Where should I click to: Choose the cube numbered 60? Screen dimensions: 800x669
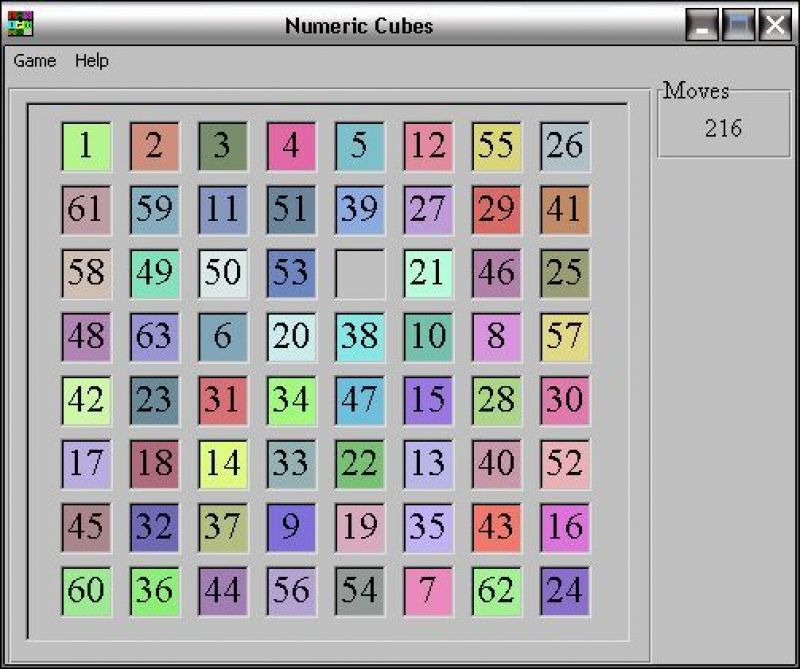(x=86, y=592)
